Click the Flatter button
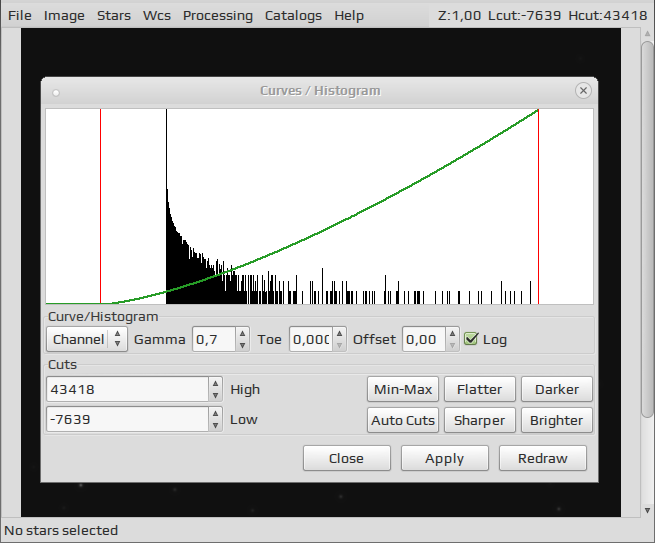This screenshot has width=655, height=543. click(480, 389)
